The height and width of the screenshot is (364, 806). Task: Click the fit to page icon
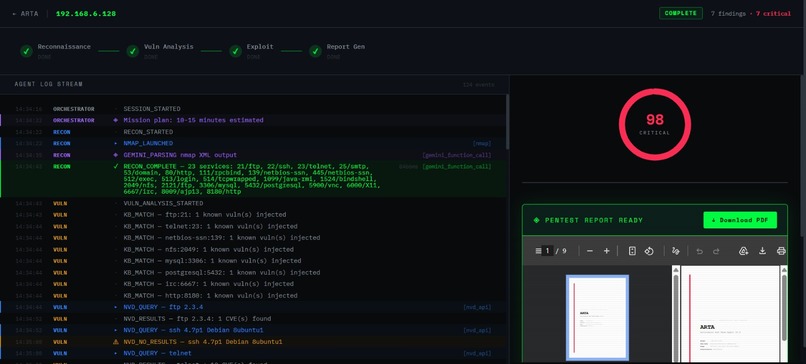(632, 251)
